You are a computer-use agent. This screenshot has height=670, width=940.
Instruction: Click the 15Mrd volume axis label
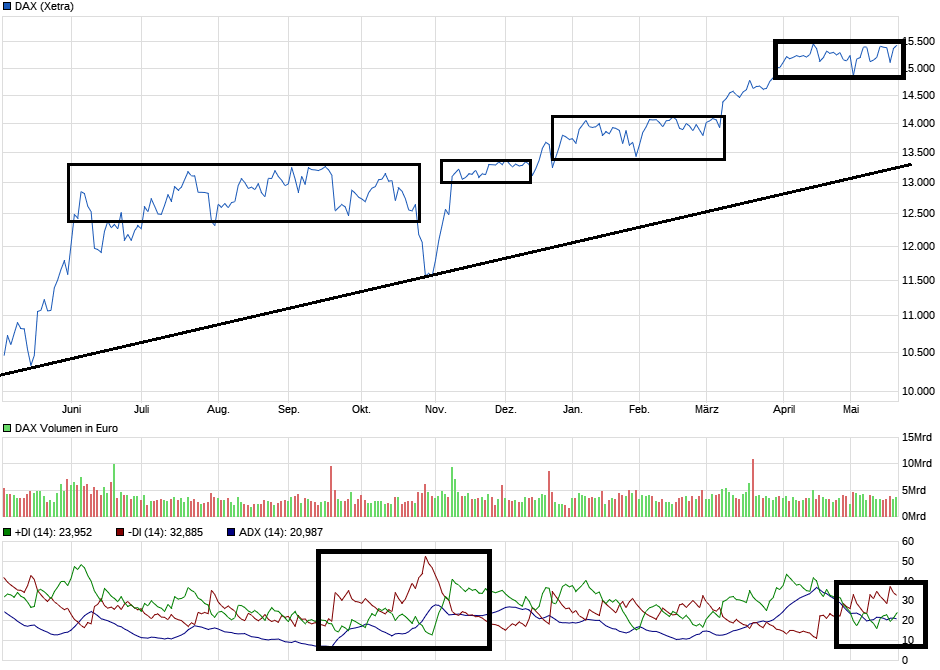tap(917, 437)
